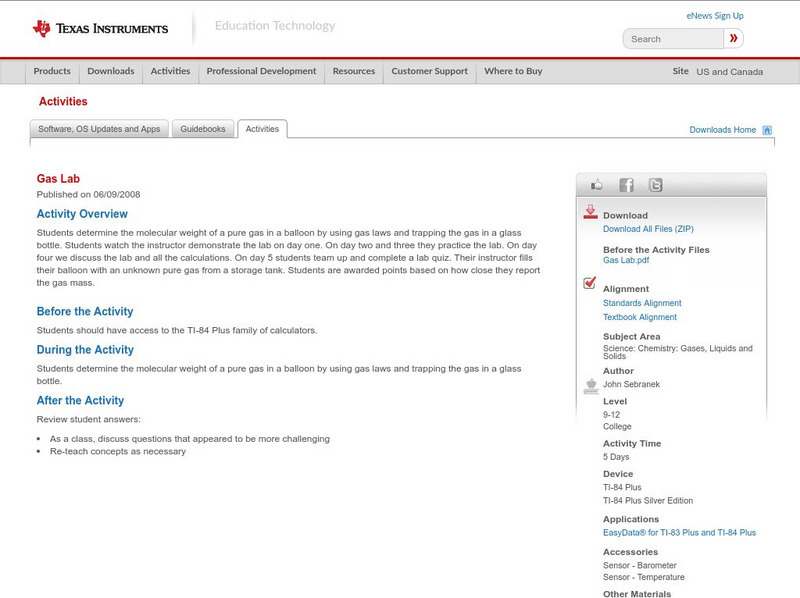Click the Texas Instruments logo
Image resolution: width=800 pixels, height=598 pixels.
point(101,29)
